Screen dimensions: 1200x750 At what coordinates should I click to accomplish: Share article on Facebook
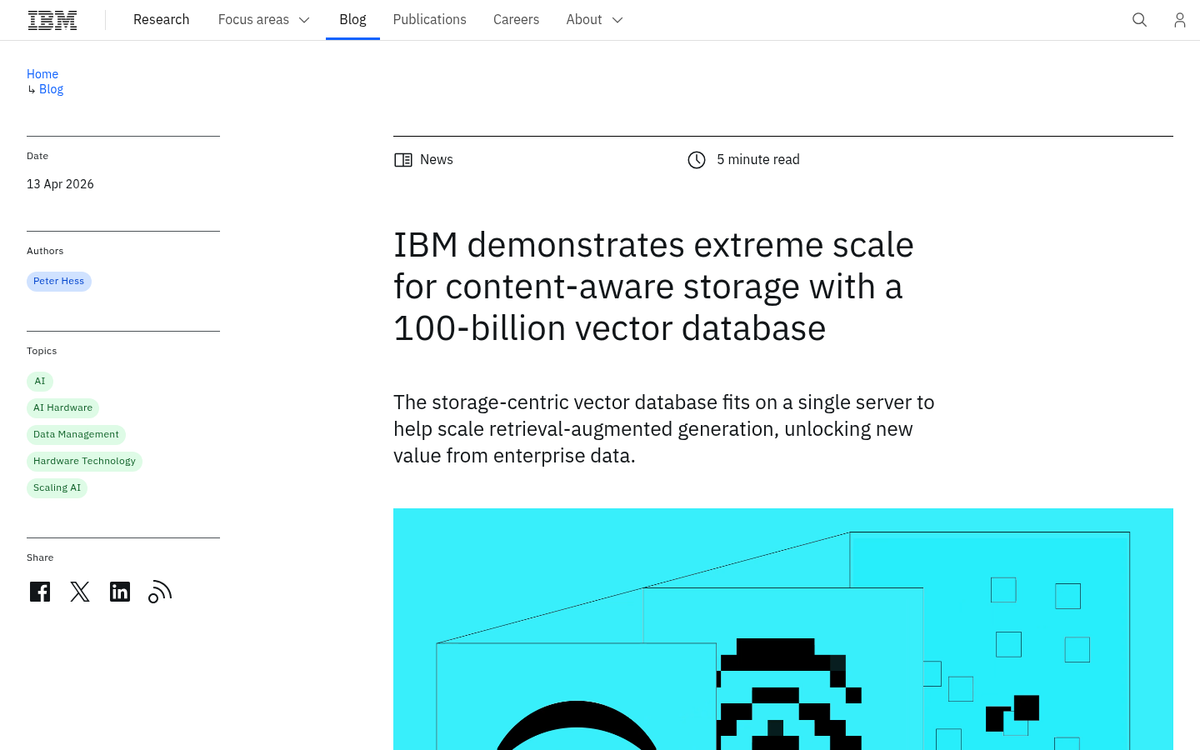[40, 592]
